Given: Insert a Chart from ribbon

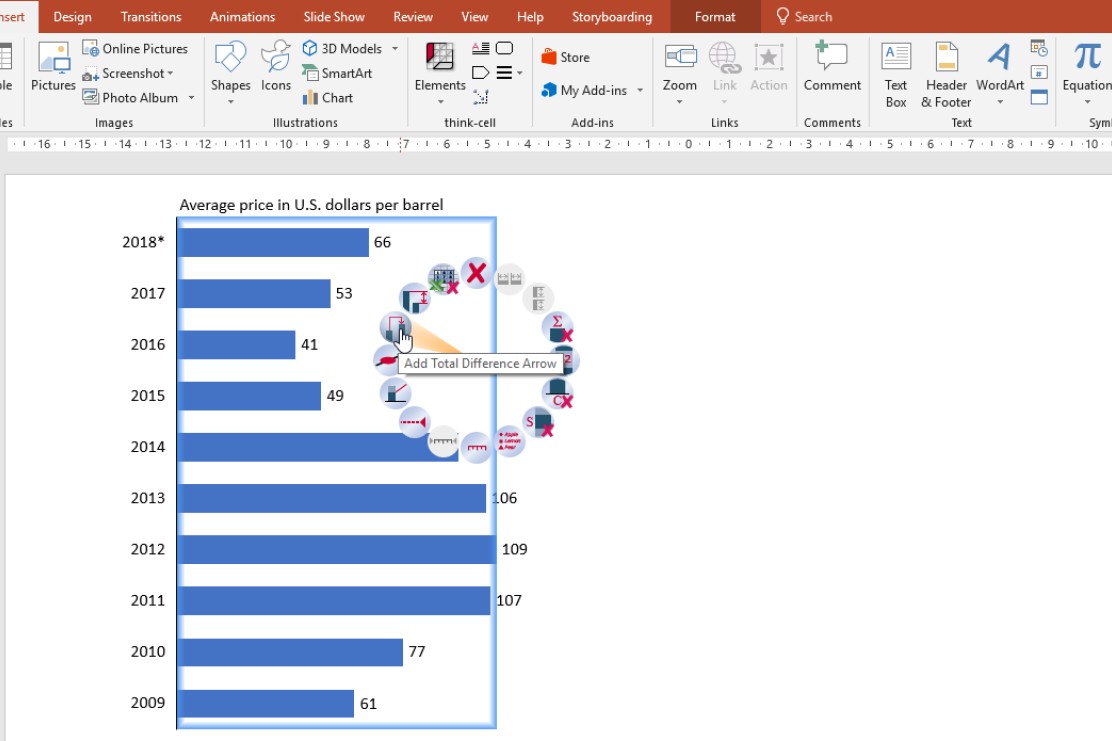Looking at the screenshot, I should (328, 98).
